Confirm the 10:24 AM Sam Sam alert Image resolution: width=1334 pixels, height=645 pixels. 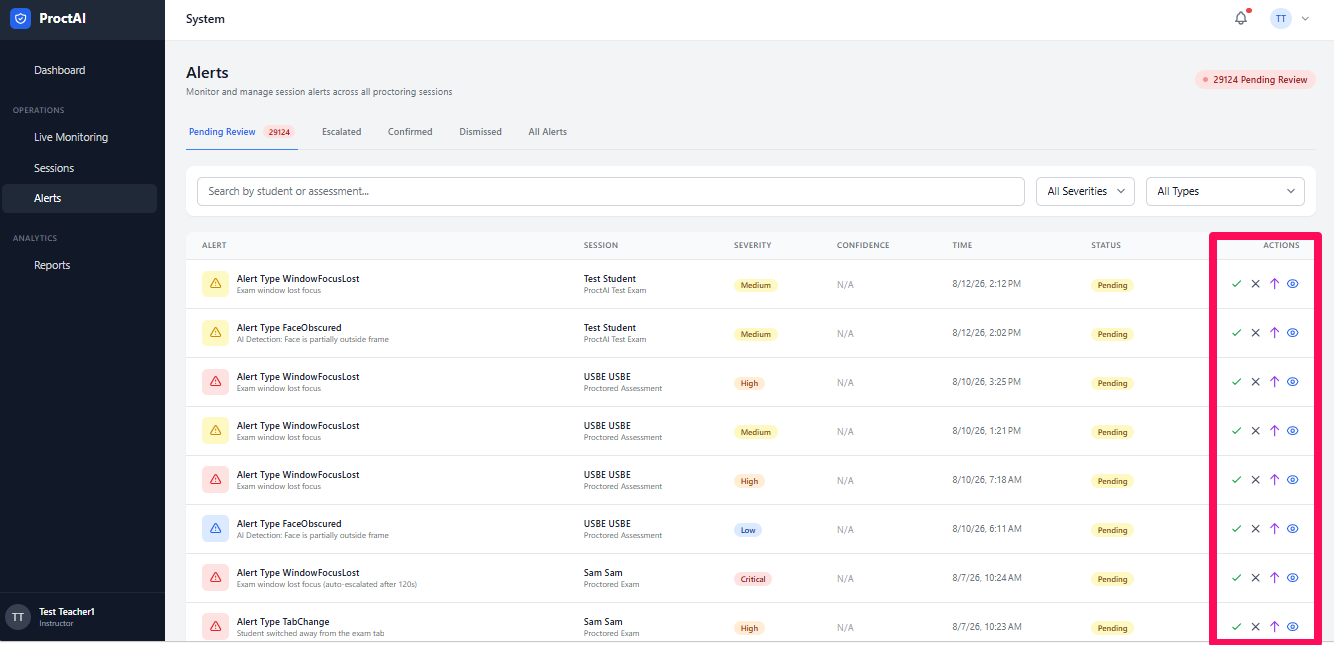point(1236,578)
